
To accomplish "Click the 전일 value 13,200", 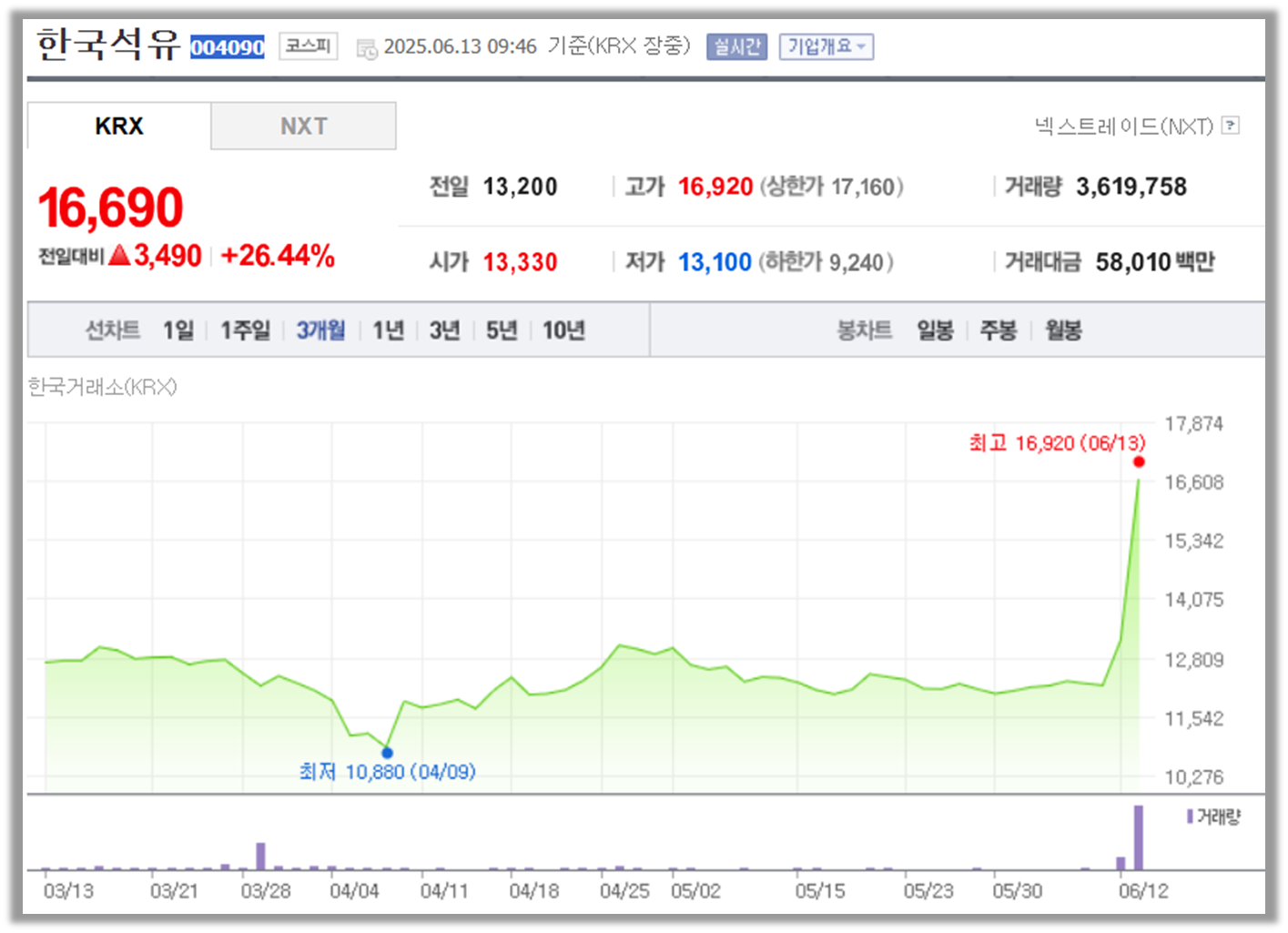I will (x=520, y=187).
